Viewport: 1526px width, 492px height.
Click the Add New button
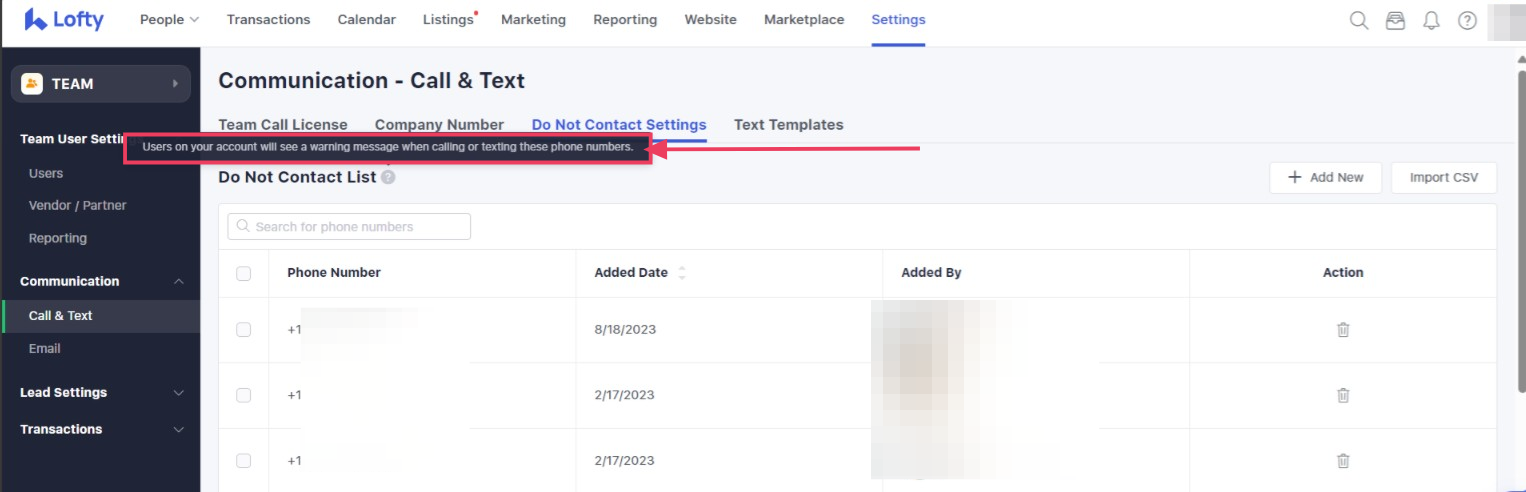coord(1325,177)
